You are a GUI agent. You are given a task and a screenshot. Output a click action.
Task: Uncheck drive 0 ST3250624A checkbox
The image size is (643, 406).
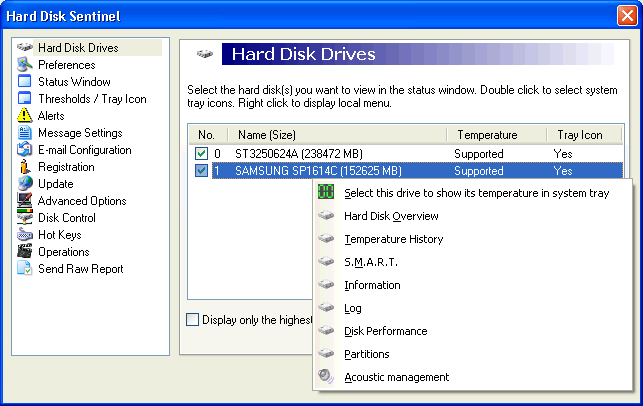201,154
